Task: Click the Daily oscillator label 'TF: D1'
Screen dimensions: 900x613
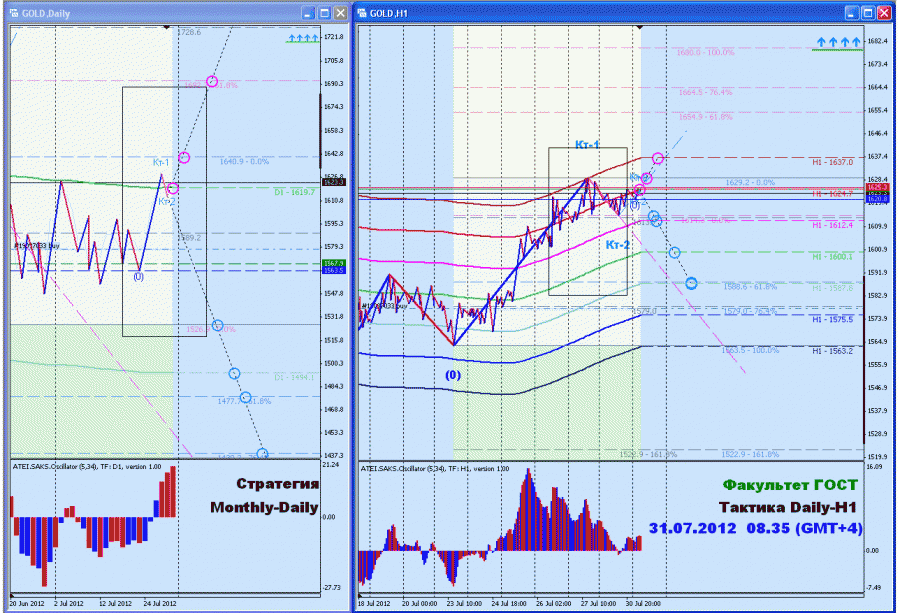Action: [x=114, y=467]
